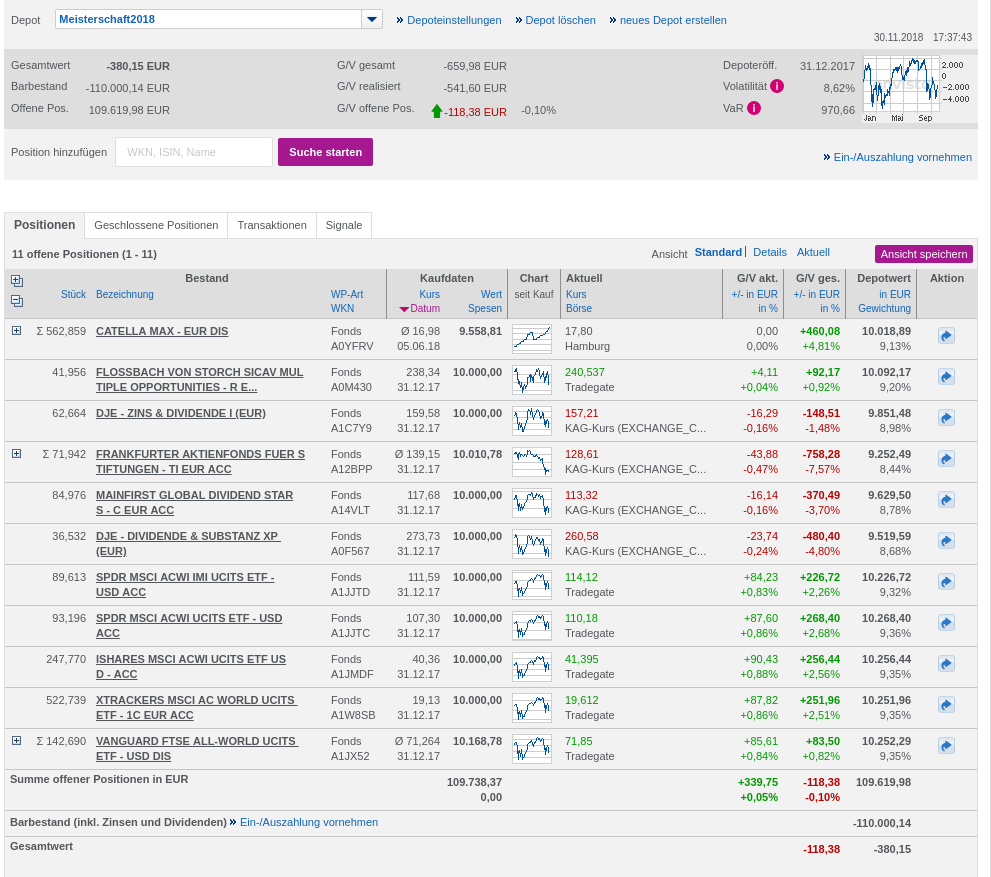Screen dimensions: 991x877
Task: Click action icon for CATELLA MAX row
Action: point(946,336)
